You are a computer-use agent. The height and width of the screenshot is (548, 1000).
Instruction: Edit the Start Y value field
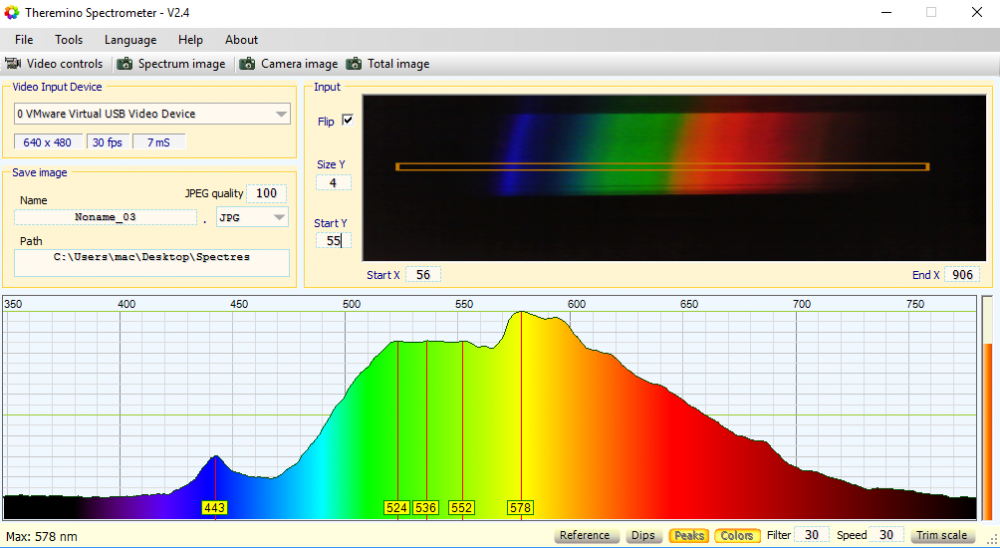tap(333, 241)
